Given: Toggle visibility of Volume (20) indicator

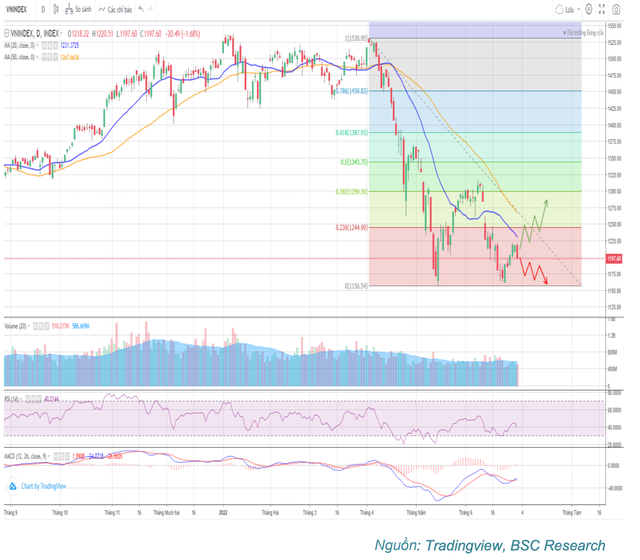Looking at the screenshot, I should click(35, 324).
